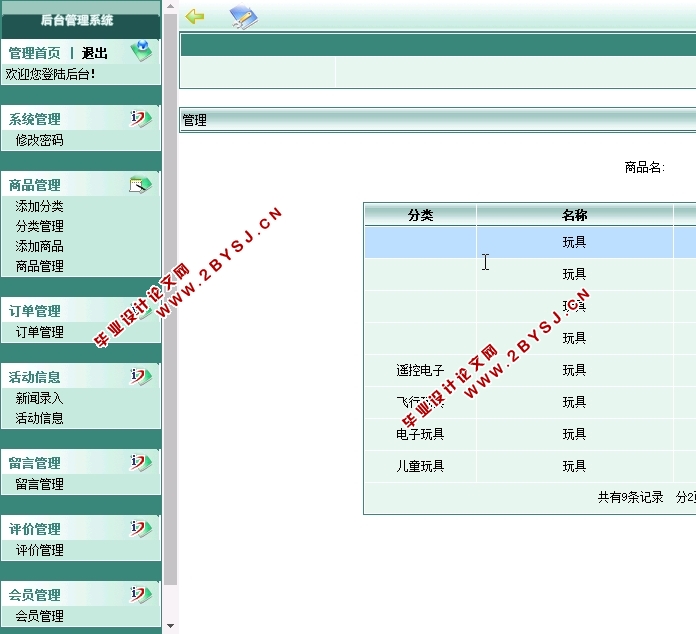Viewport: 696px width, 634px height.
Task: Open 订单管理 sub-item in the sidebar
Action: pos(40,332)
